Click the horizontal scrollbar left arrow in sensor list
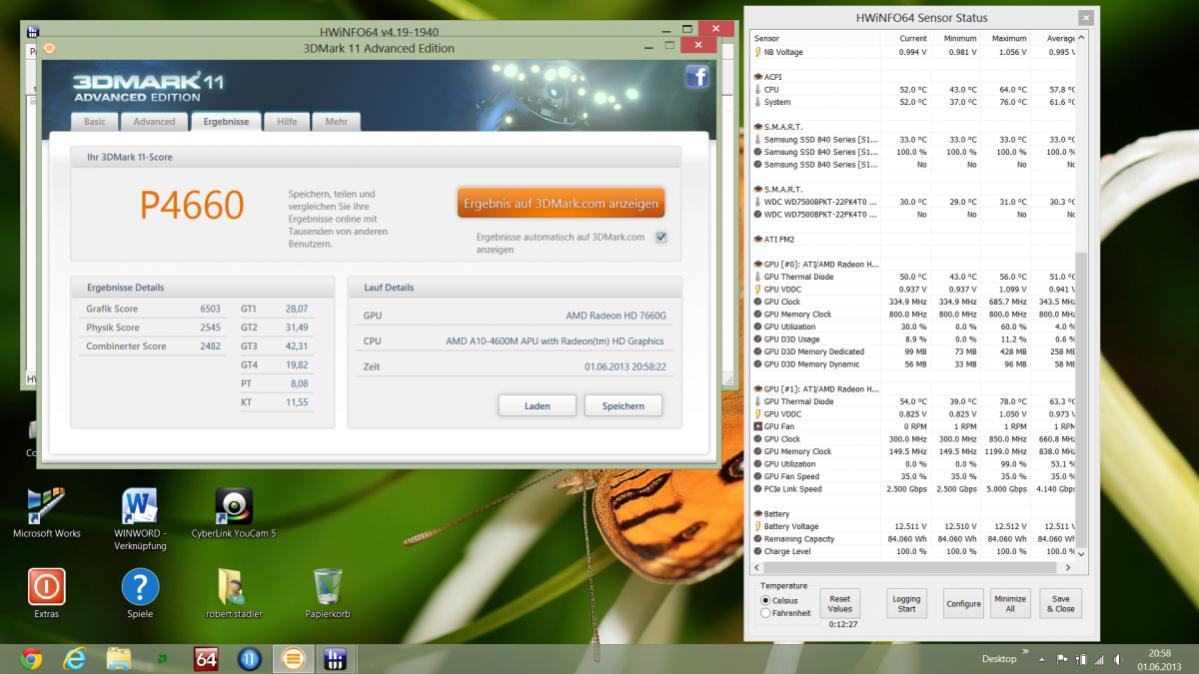This screenshot has width=1199, height=674. tap(757, 568)
